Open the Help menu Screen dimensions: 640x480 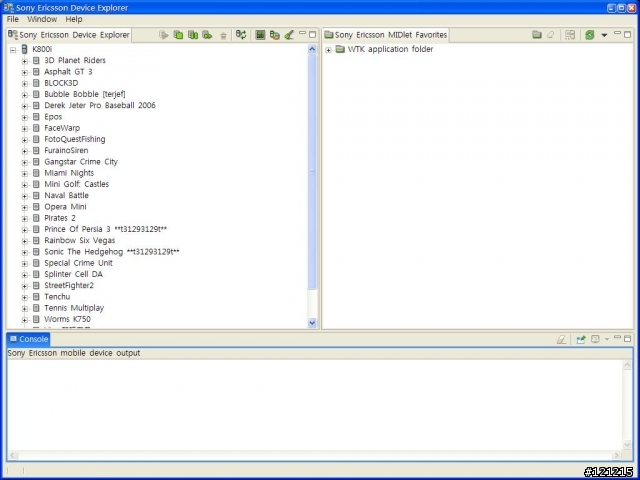[x=74, y=19]
